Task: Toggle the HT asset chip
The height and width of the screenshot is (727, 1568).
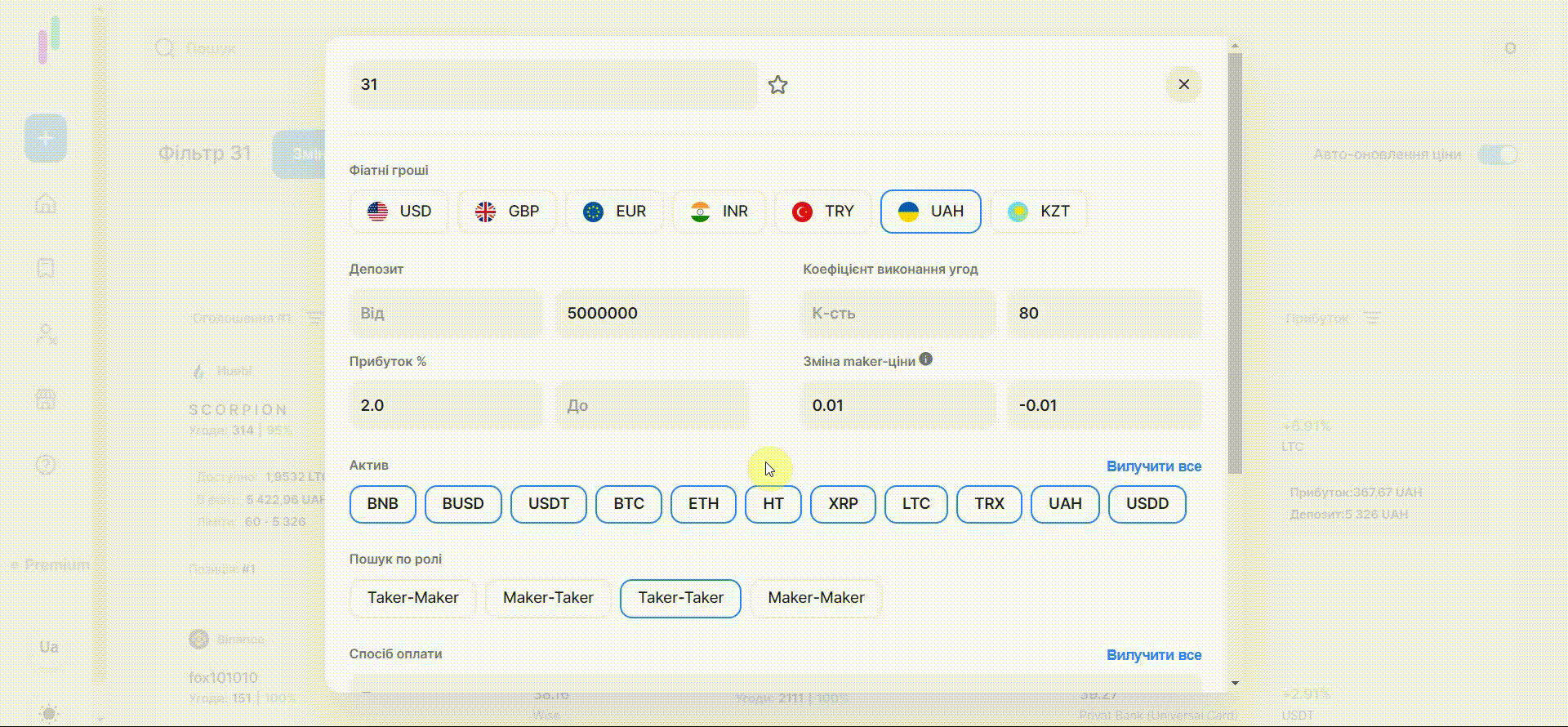Action: tap(773, 504)
